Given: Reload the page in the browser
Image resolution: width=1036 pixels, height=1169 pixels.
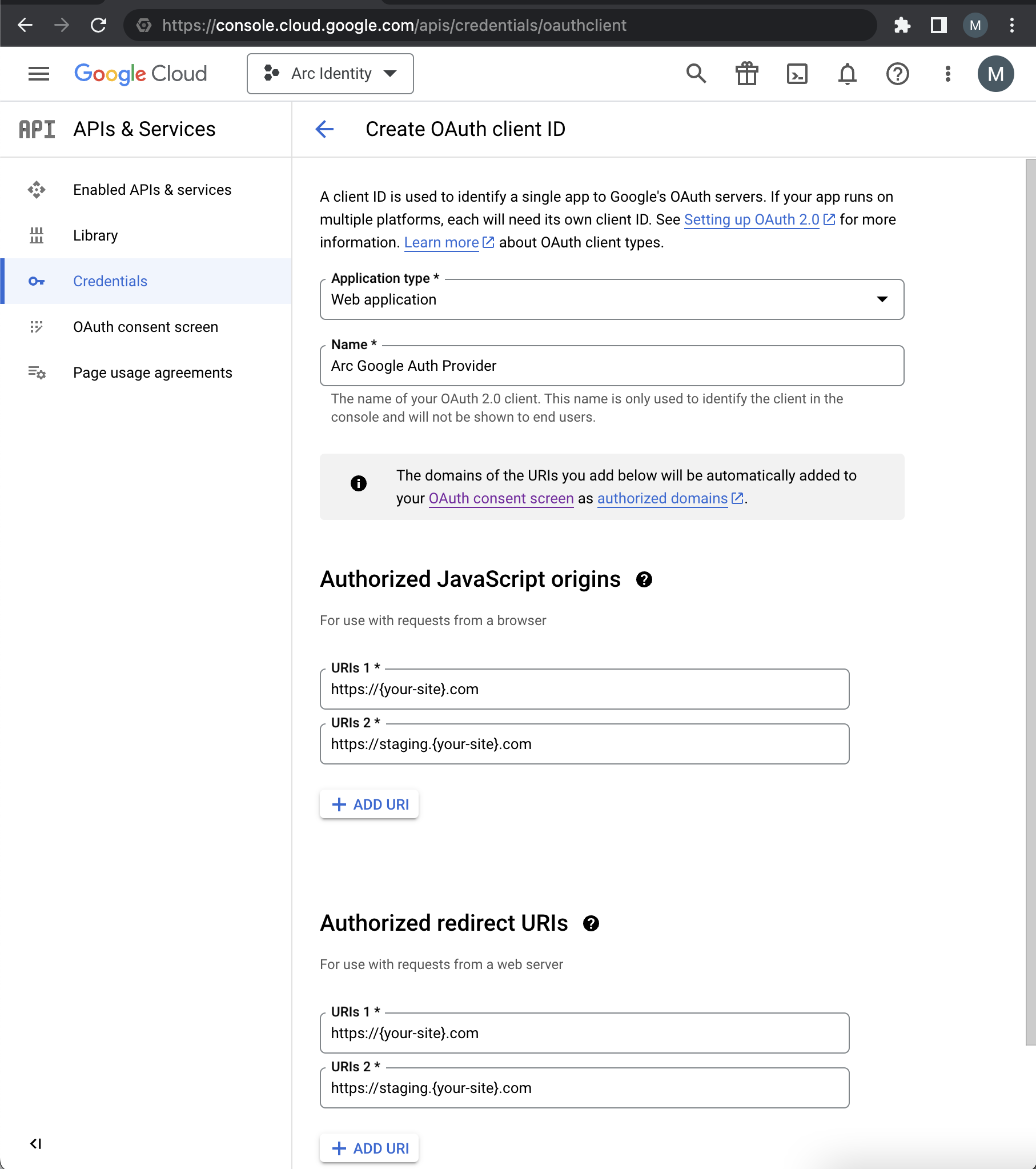Looking at the screenshot, I should click(98, 25).
